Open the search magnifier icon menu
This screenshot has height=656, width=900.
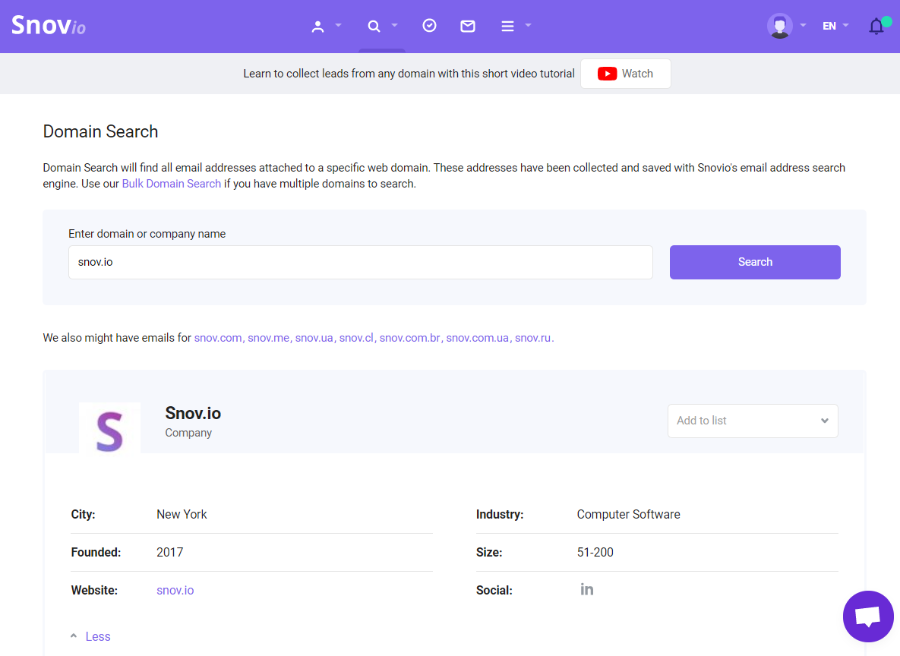click(x=374, y=26)
